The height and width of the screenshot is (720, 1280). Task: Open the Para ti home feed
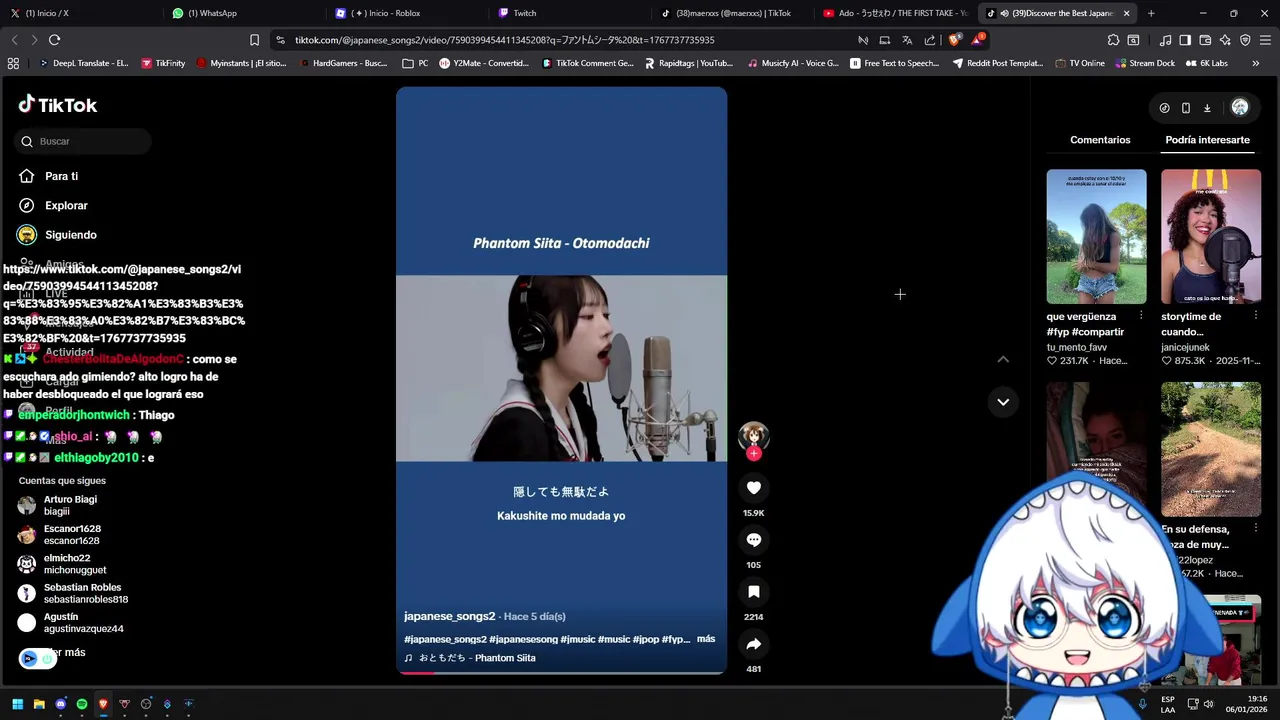point(48,176)
